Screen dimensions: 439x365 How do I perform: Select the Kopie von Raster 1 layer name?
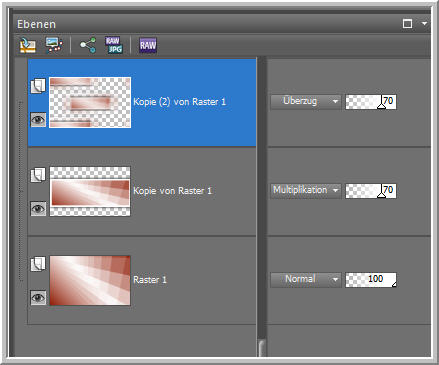pyautogui.click(x=172, y=191)
